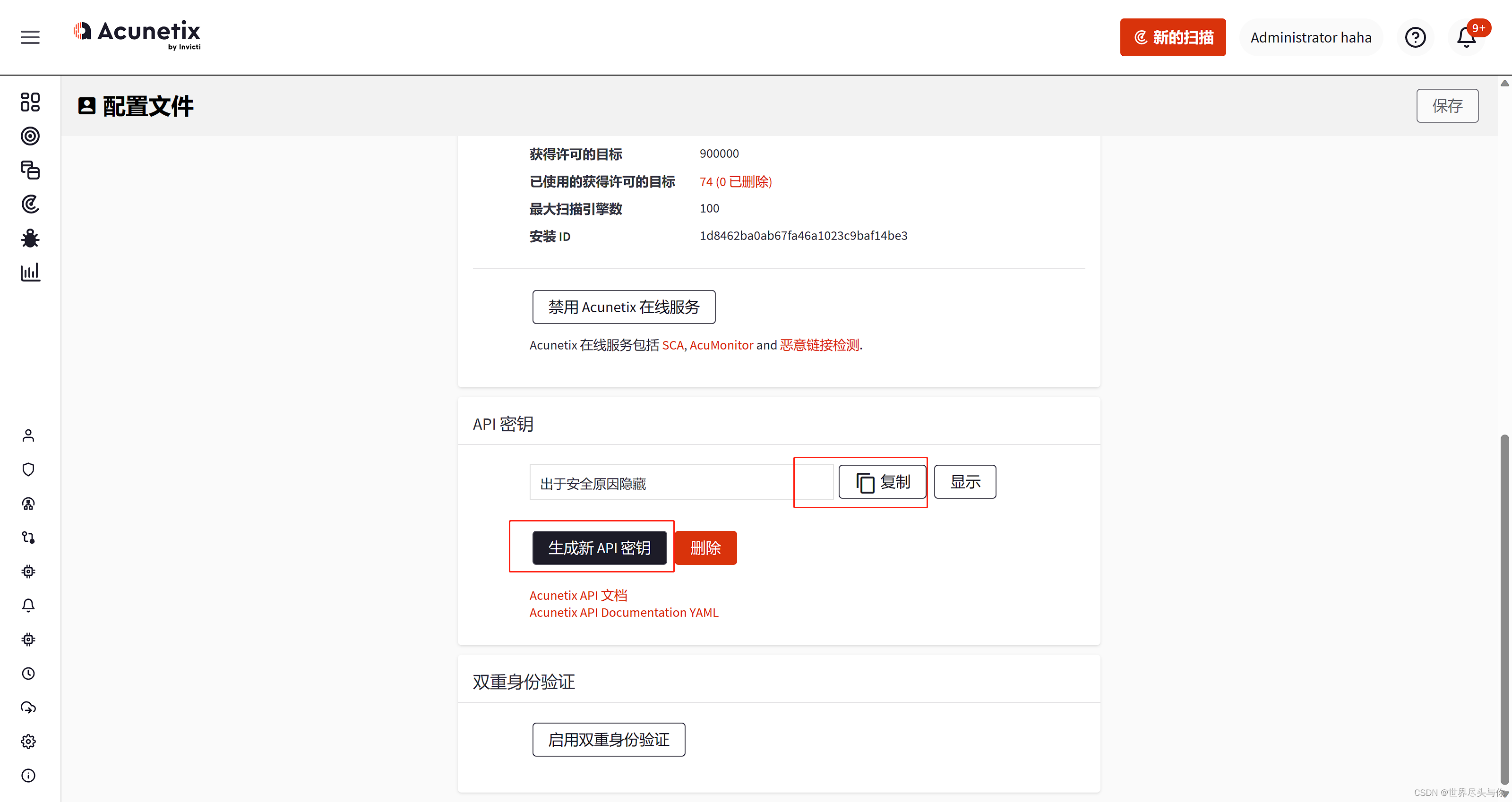Show the hidden API key

click(964, 482)
